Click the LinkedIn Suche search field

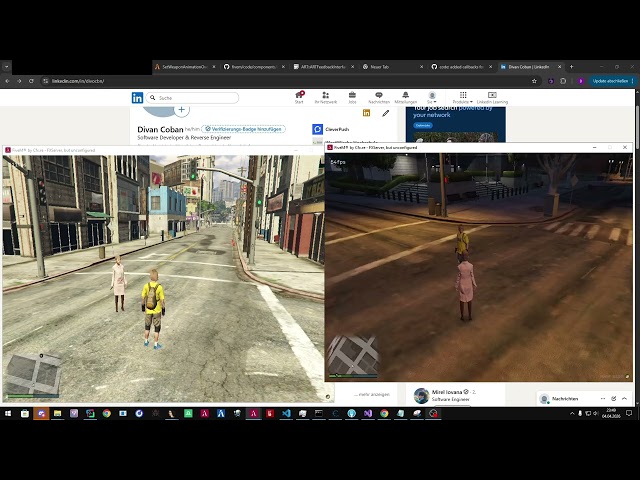click(193, 98)
